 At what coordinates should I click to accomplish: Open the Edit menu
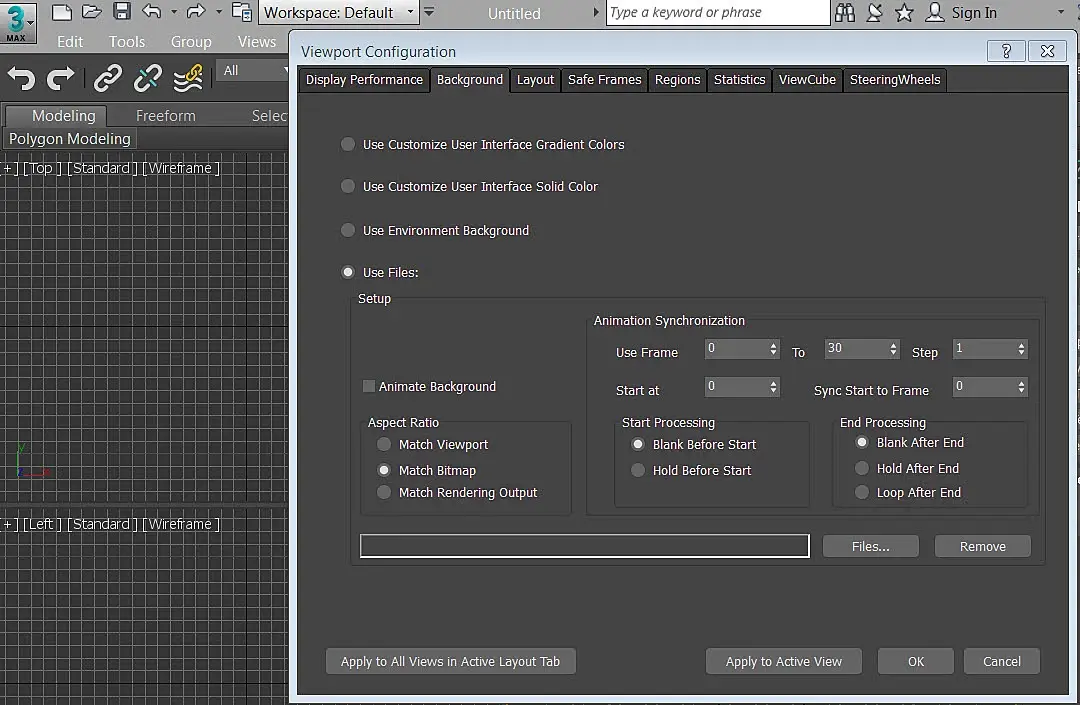(70, 42)
